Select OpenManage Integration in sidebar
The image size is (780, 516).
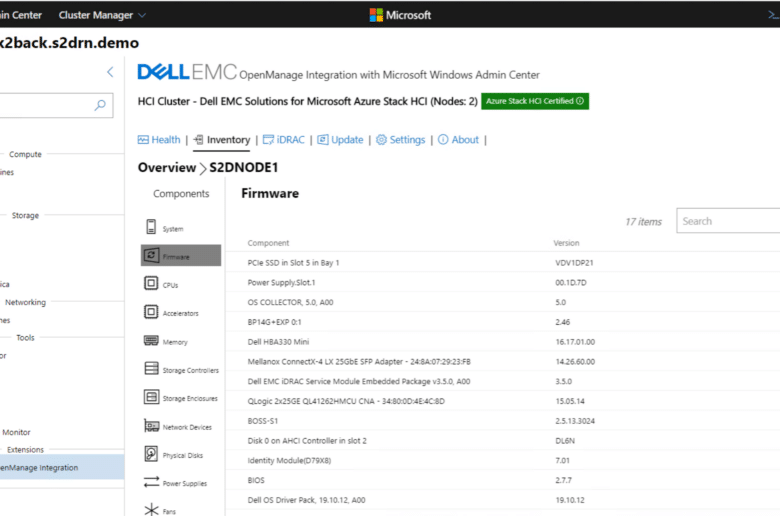pos(62,467)
